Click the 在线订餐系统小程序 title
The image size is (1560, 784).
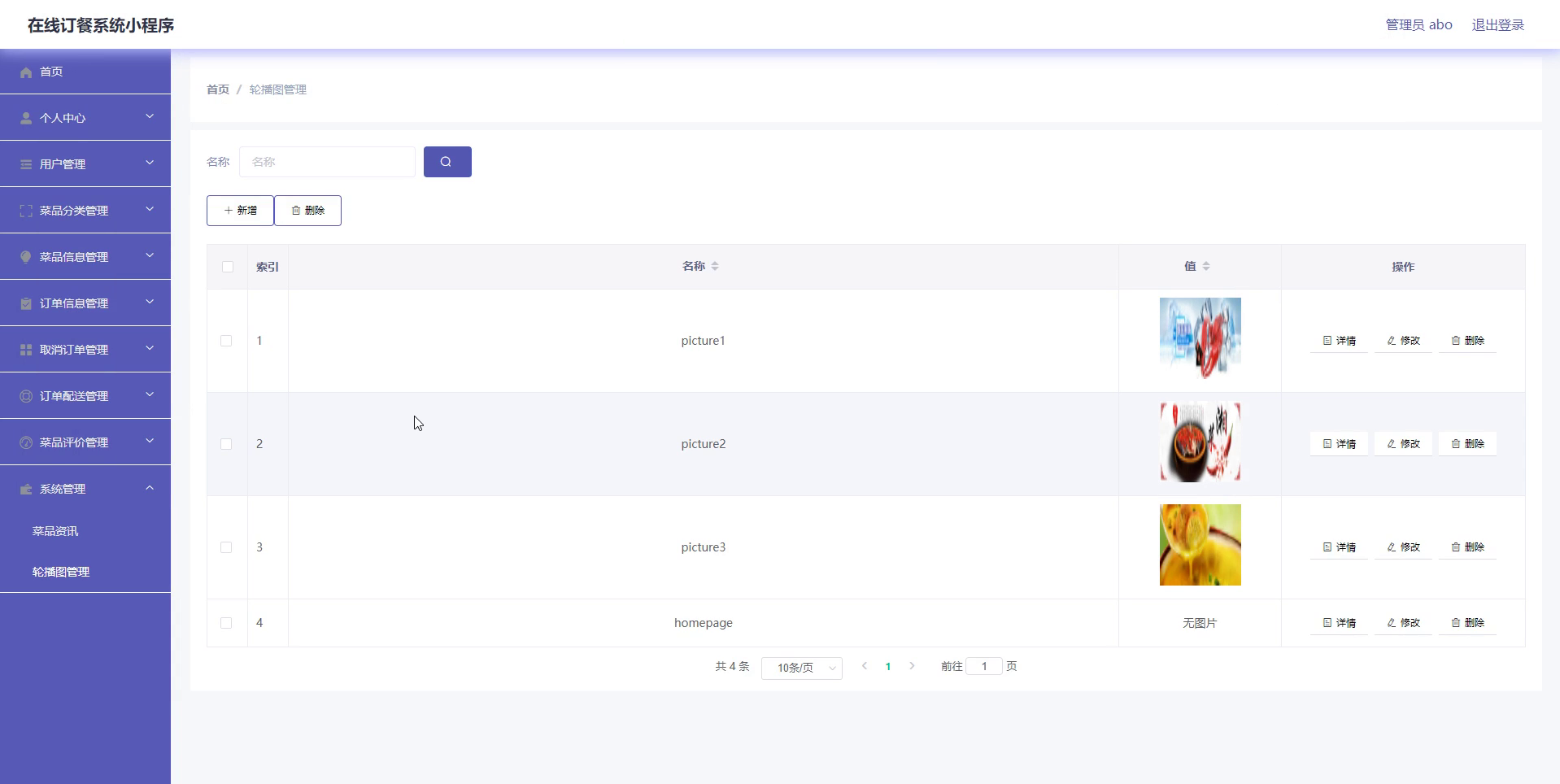point(101,25)
